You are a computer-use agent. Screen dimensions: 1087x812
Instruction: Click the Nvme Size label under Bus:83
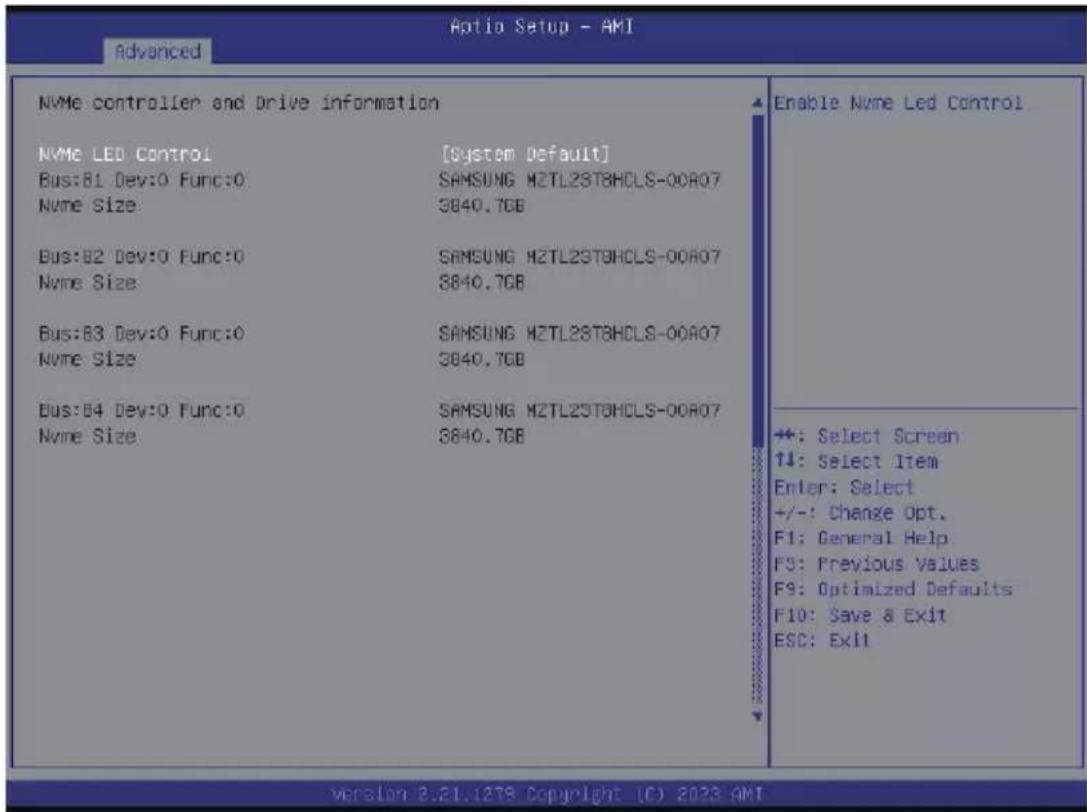(87, 360)
